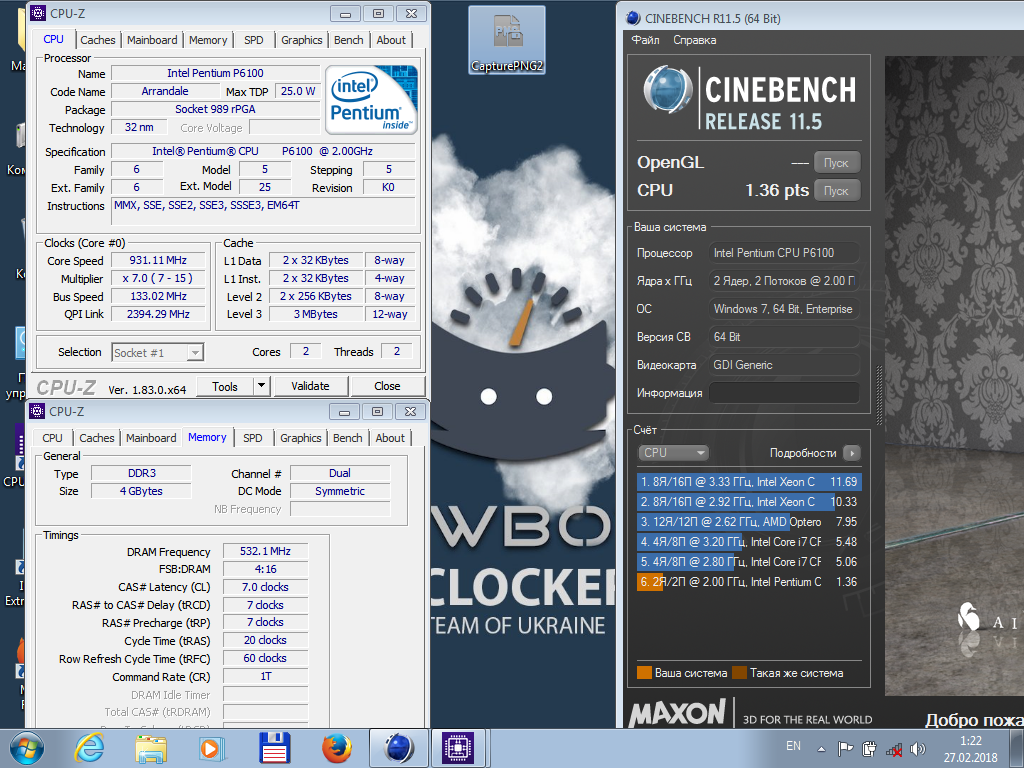Open network status tray icon

[x=894, y=750]
